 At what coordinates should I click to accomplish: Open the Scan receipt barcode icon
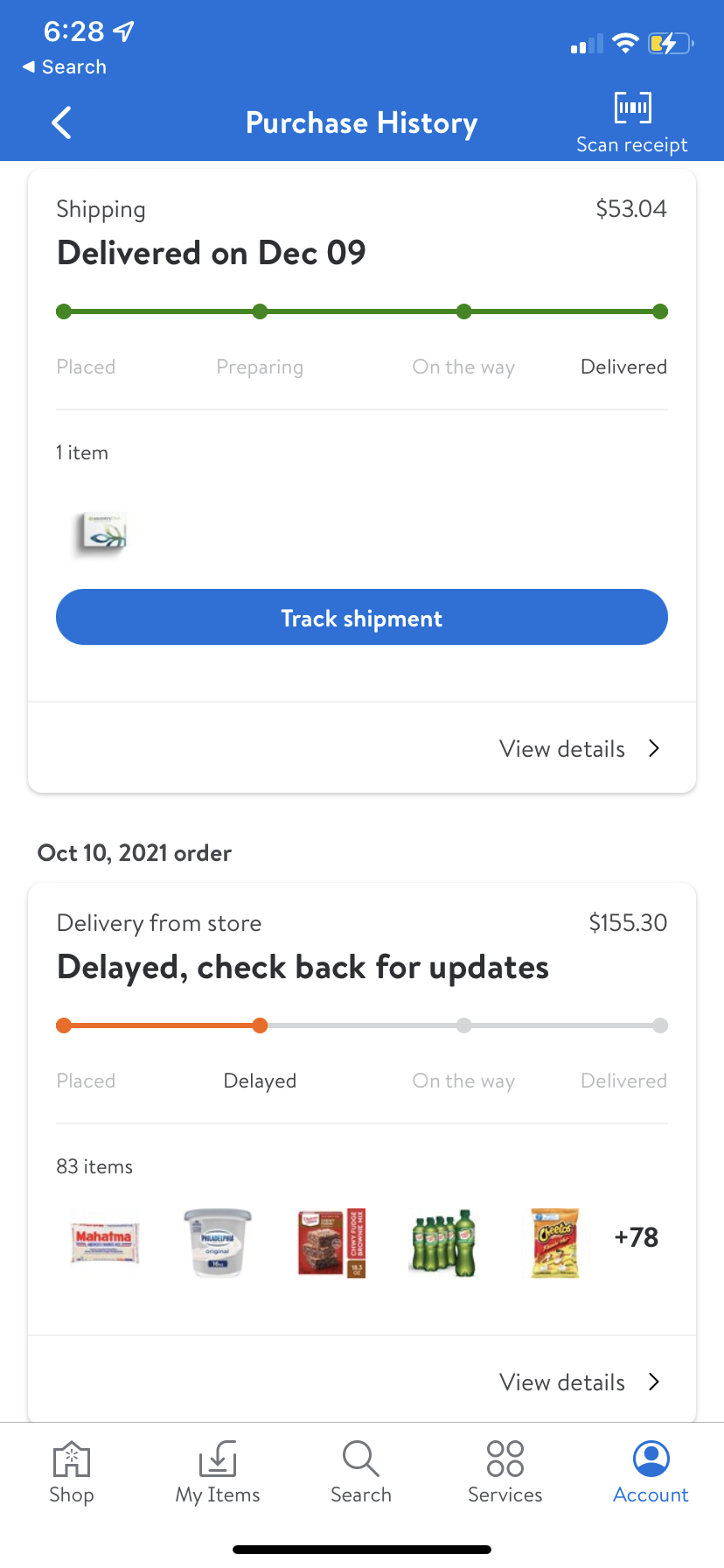click(x=632, y=108)
